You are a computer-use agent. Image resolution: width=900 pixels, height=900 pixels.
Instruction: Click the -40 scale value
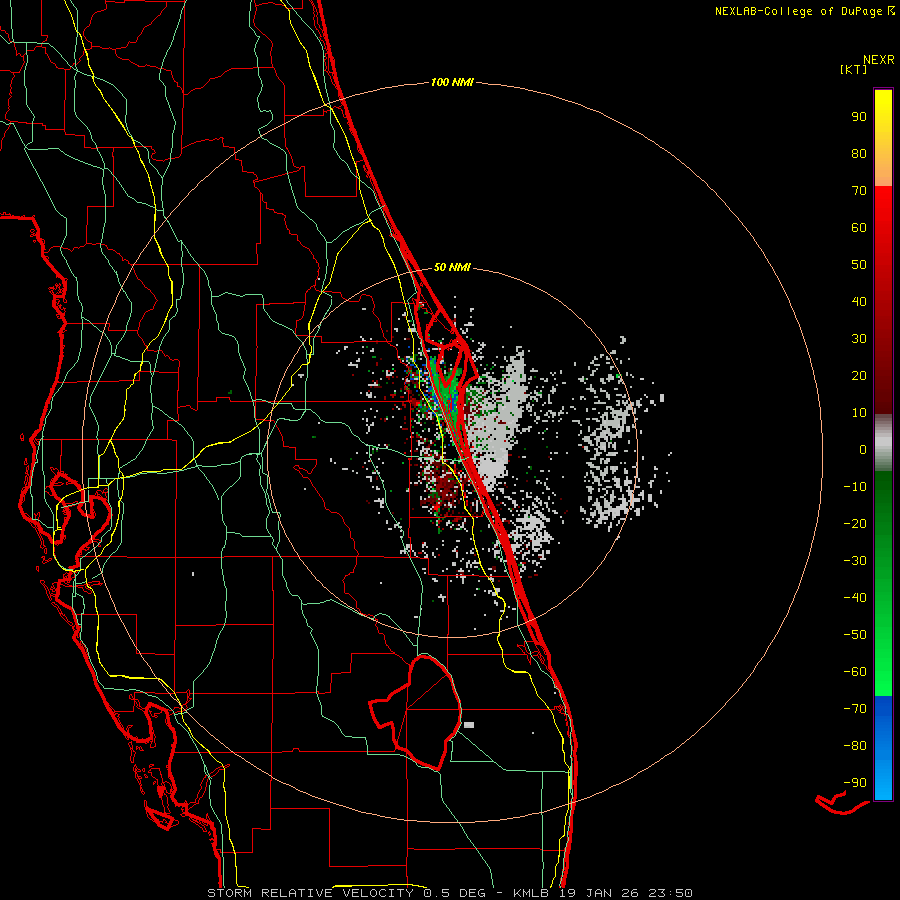(855, 598)
